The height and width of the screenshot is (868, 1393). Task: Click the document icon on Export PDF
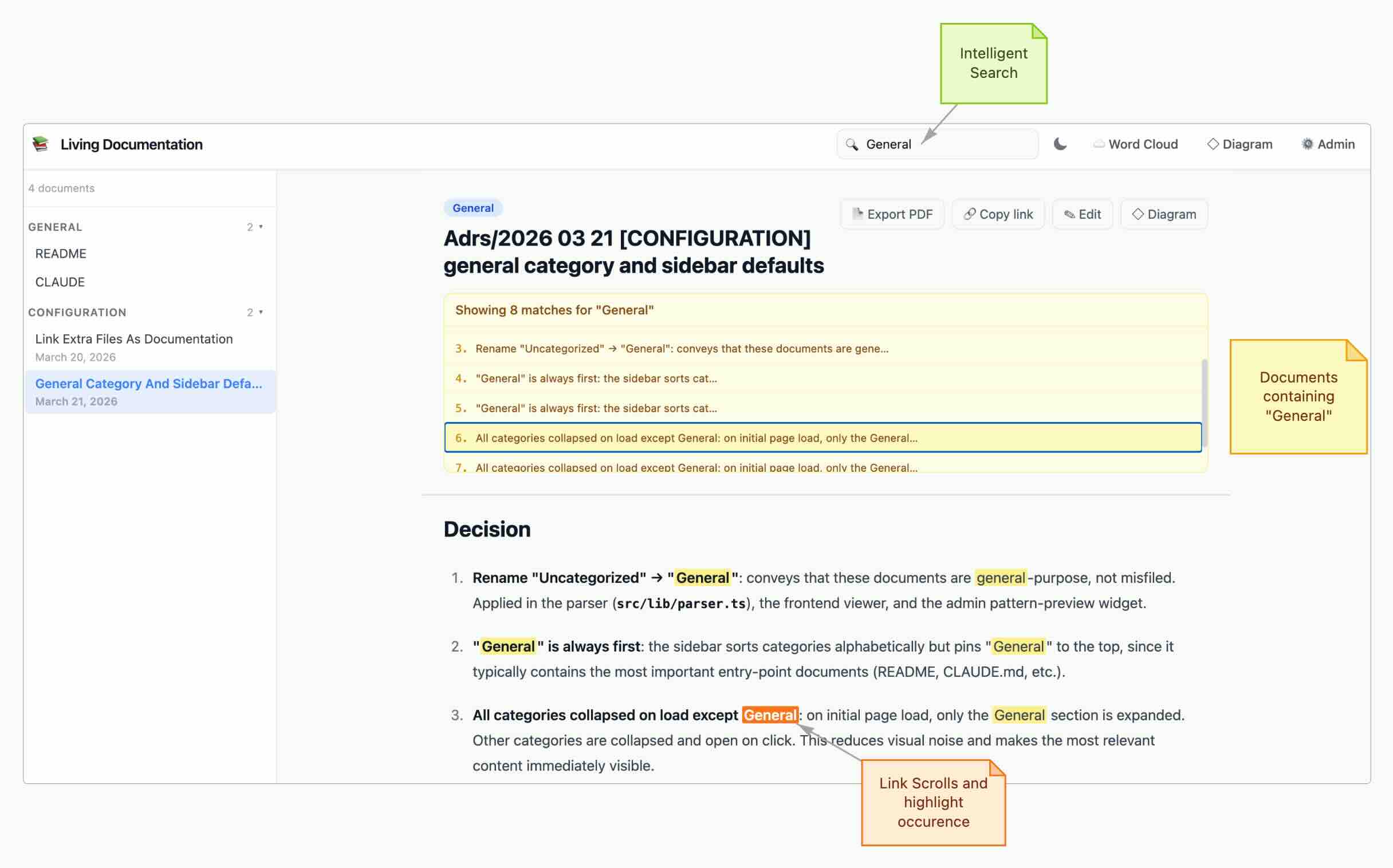pyautogui.click(x=857, y=214)
